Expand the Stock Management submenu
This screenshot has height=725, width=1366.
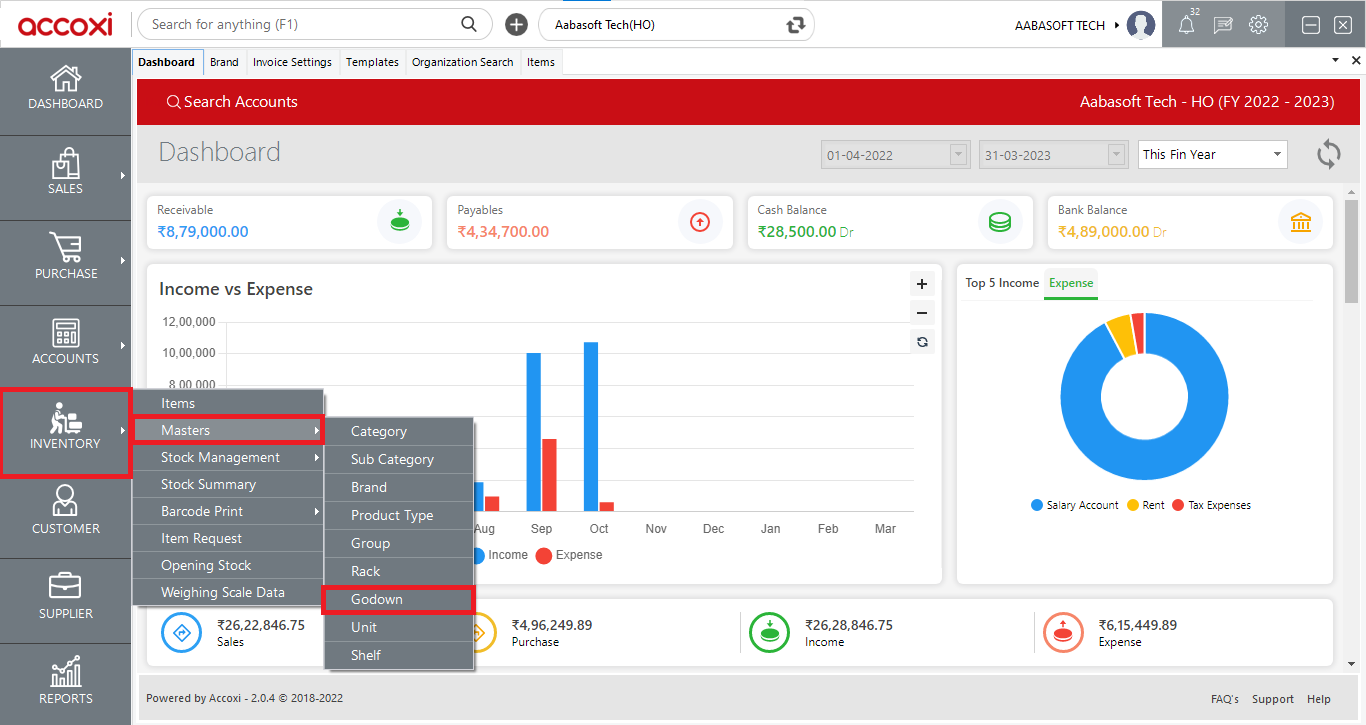click(x=228, y=457)
